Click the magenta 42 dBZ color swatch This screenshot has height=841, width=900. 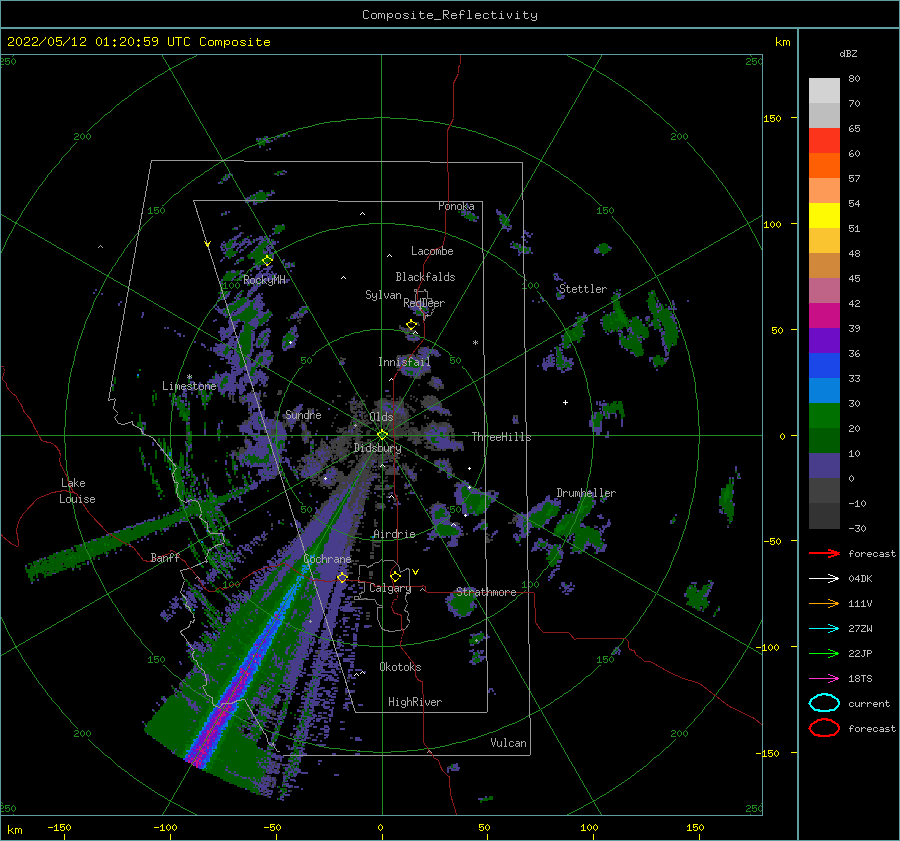824,315
